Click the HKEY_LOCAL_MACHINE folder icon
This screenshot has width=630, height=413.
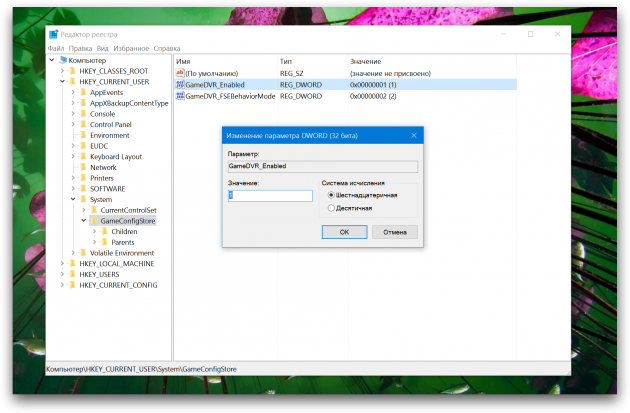pyautogui.click(x=73, y=263)
